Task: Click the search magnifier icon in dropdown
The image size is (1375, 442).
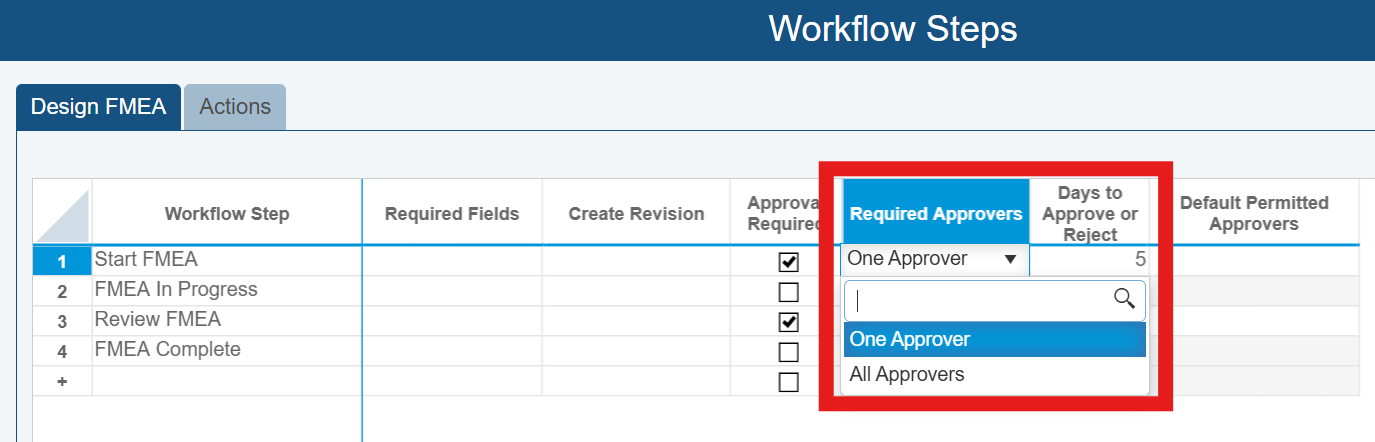Action: pyautogui.click(x=1124, y=299)
